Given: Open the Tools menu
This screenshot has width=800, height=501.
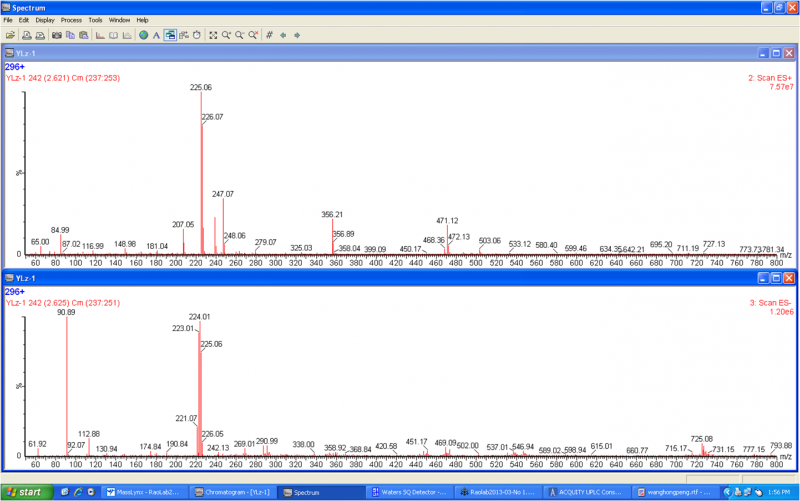Looking at the screenshot, I should tap(95, 20).
